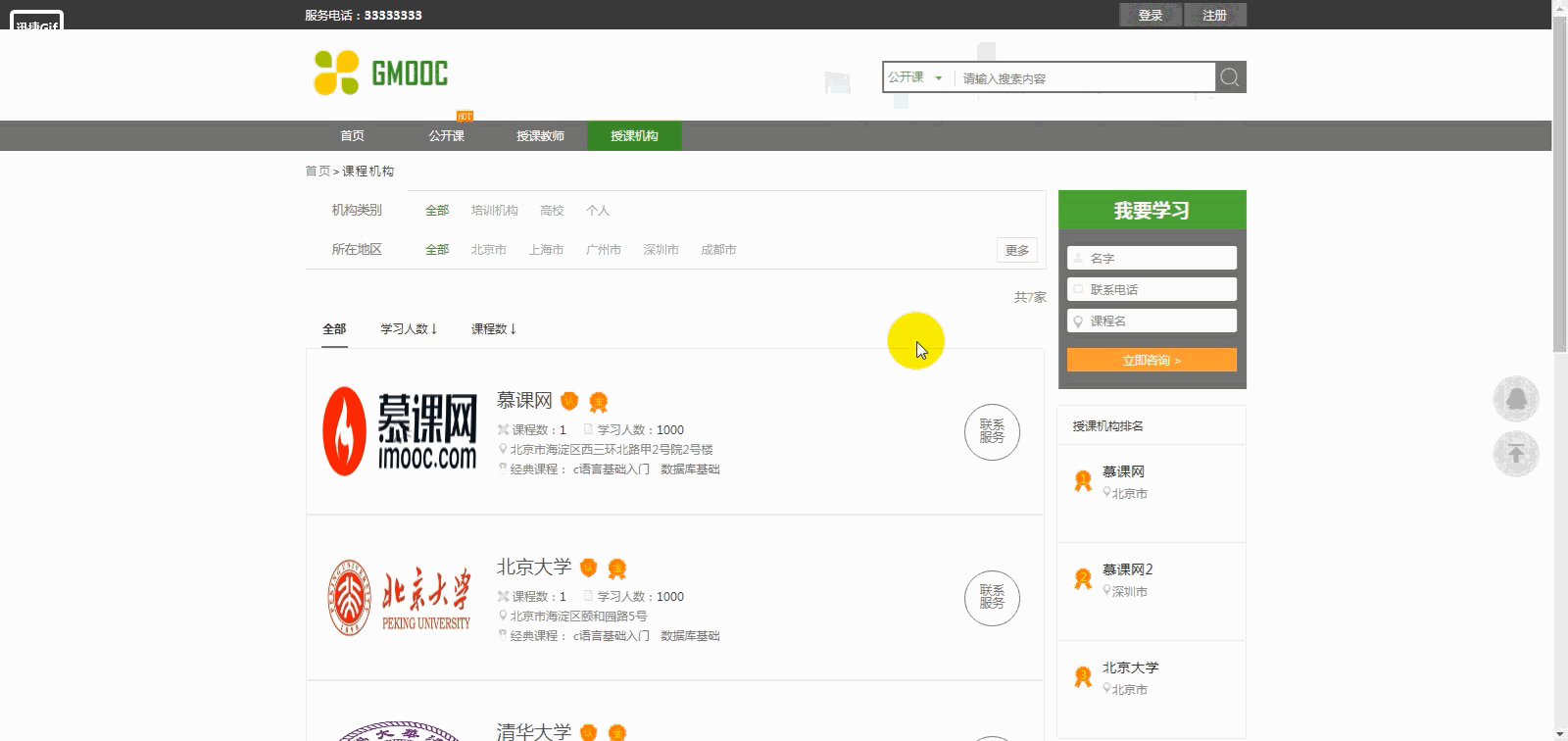
Task: Click rank medal icon beside 慕课网2
Action: pyautogui.click(x=1083, y=579)
